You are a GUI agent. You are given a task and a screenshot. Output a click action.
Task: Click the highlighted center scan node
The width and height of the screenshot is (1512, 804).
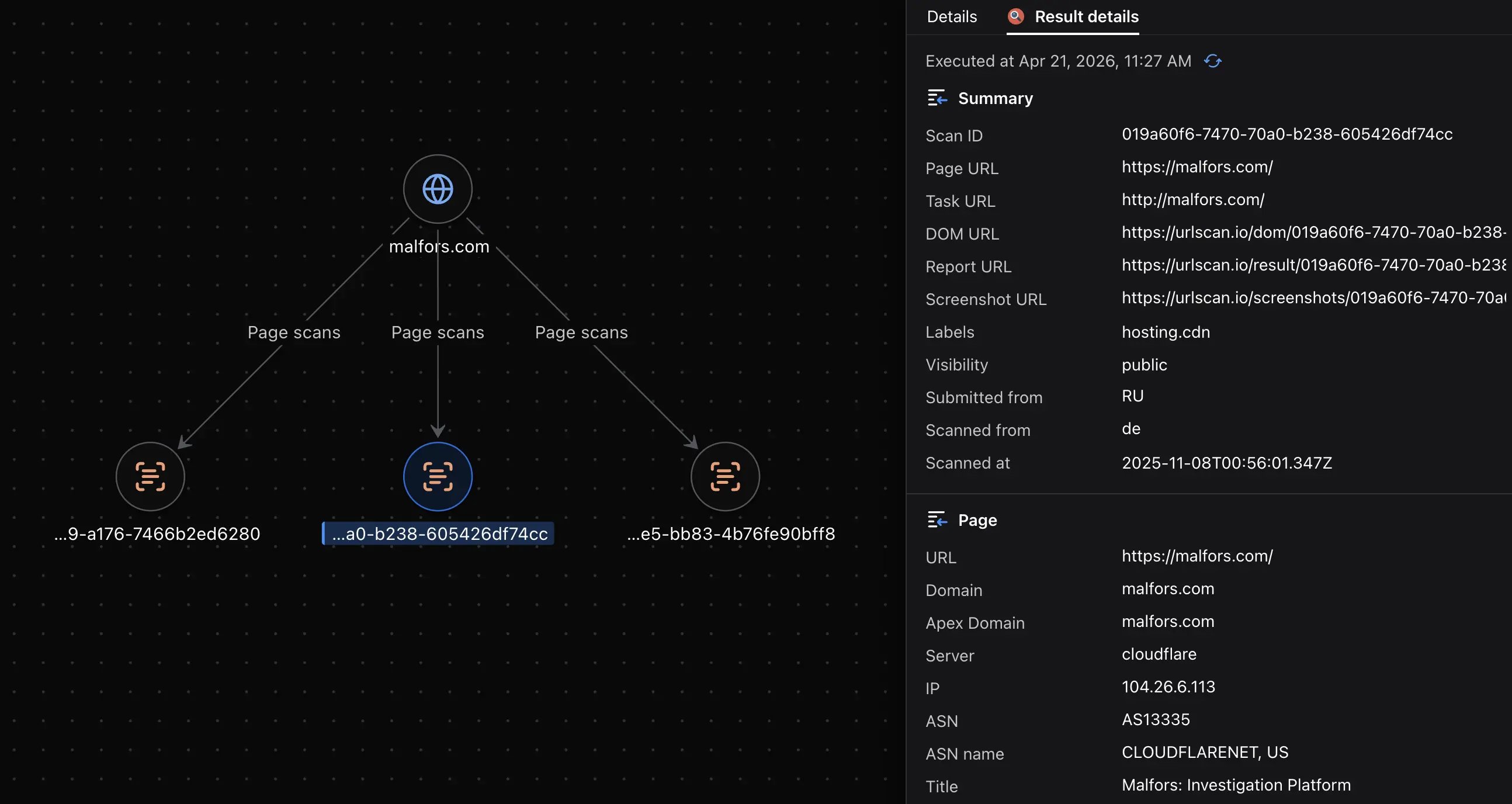[437, 477]
